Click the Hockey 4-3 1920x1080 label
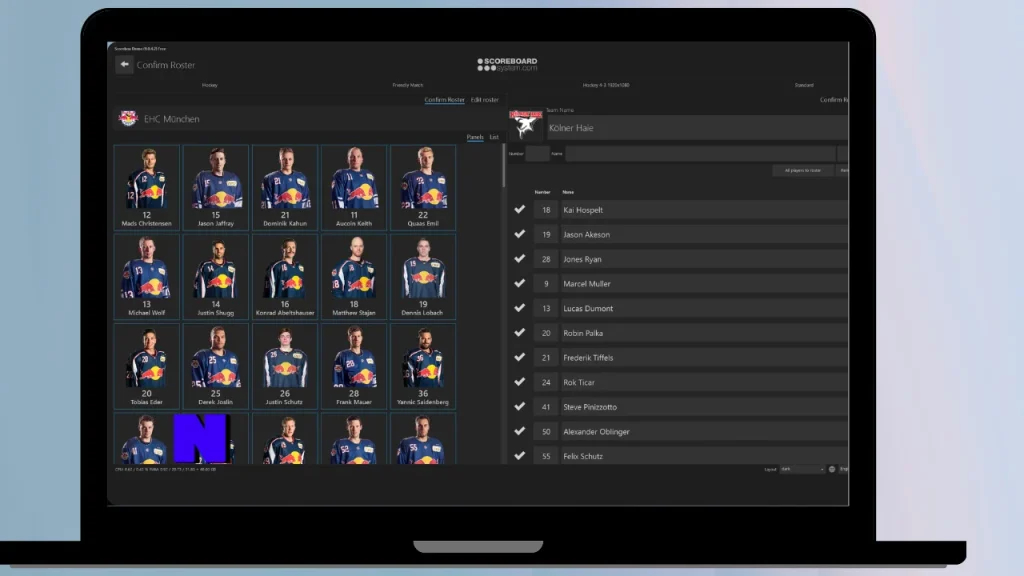The height and width of the screenshot is (576, 1024). 606,85
